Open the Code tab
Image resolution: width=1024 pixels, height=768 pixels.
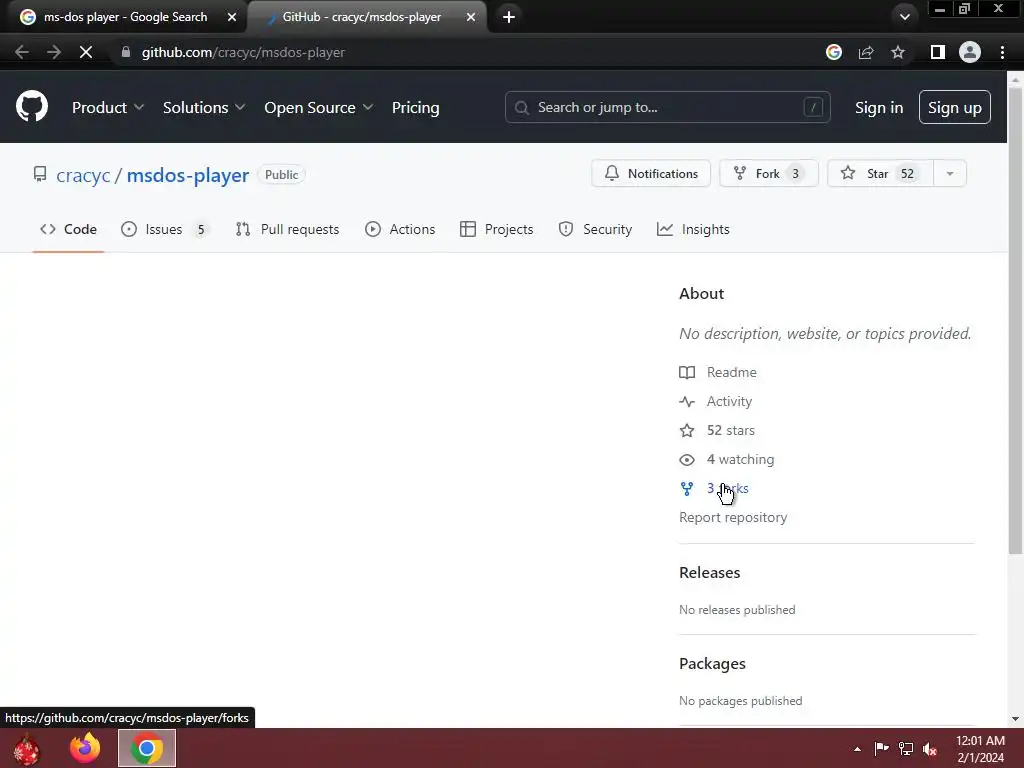pyautogui.click(x=69, y=229)
